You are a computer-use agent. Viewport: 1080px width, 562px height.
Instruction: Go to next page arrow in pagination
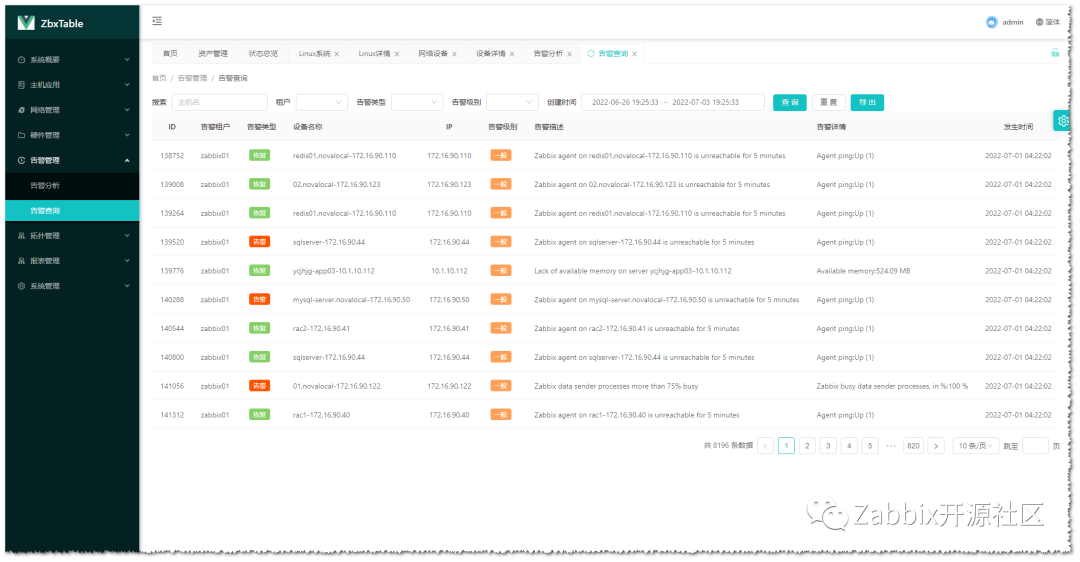tap(935, 446)
